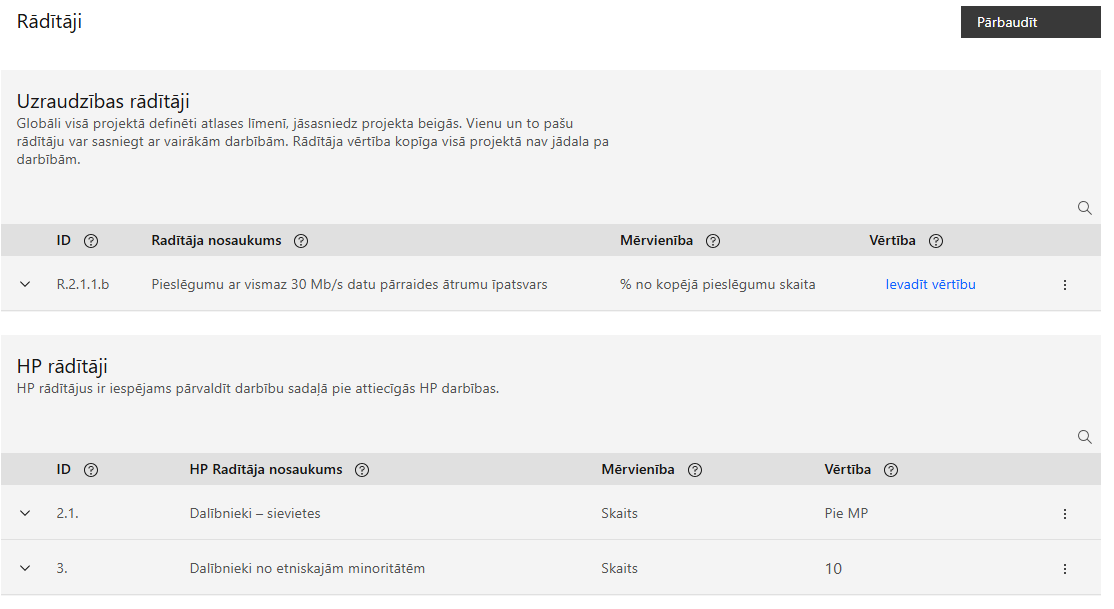Expand row 3. Dalībnieki no etniskajām minoritātēm
The height and width of the screenshot is (609, 1114).
tap(25, 568)
